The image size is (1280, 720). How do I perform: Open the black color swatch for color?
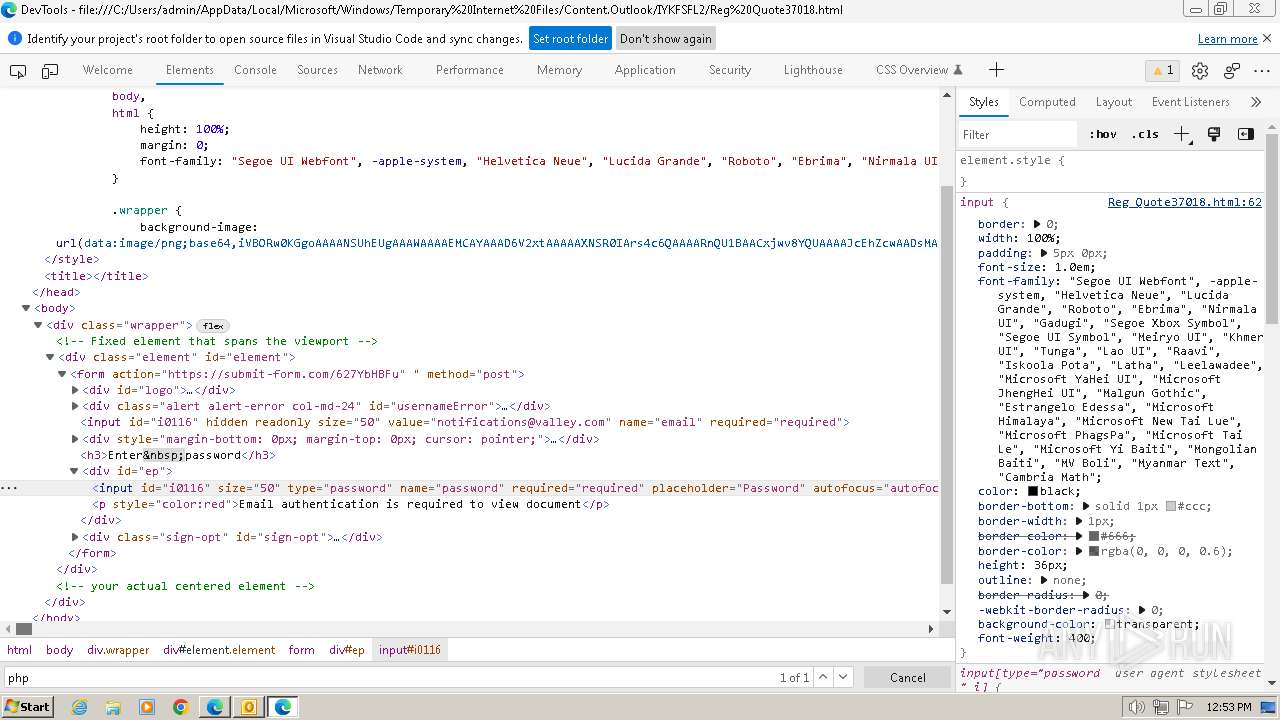[1033, 492]
